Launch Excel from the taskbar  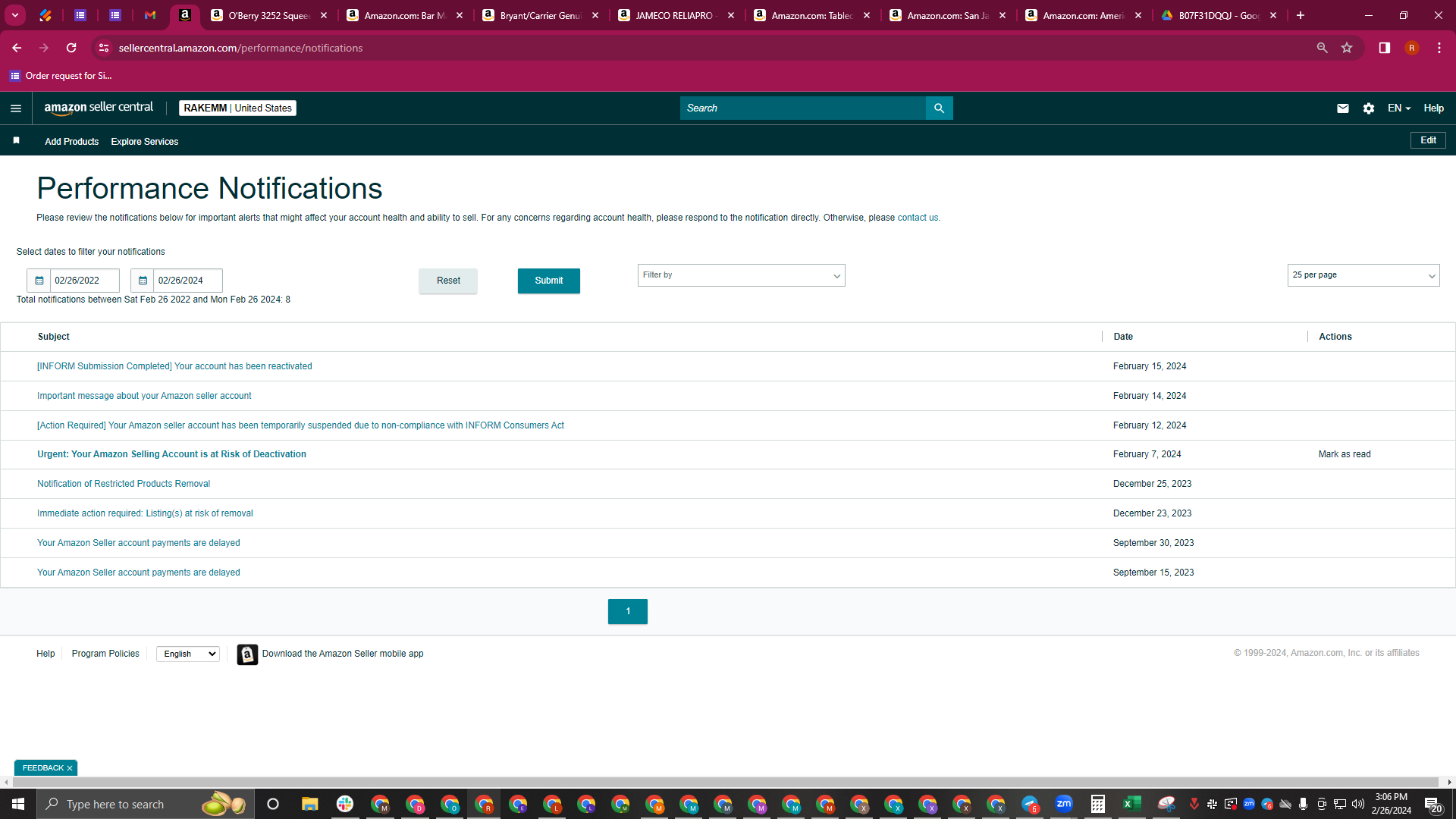pyautogui.click(x=1131, y=804)
